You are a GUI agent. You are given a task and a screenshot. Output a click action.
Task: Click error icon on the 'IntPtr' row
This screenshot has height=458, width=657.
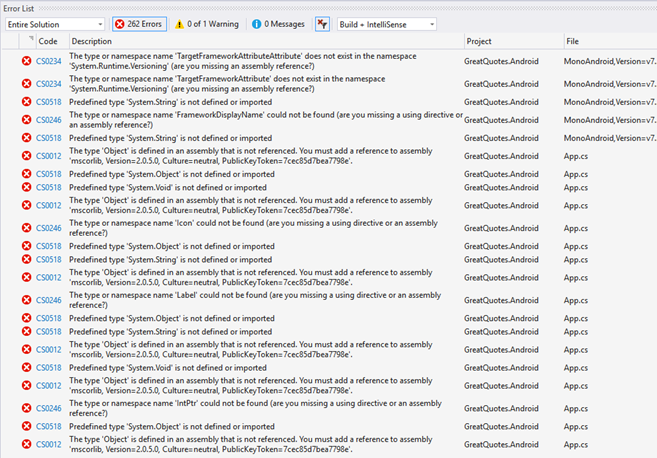[x=26, y=408]
